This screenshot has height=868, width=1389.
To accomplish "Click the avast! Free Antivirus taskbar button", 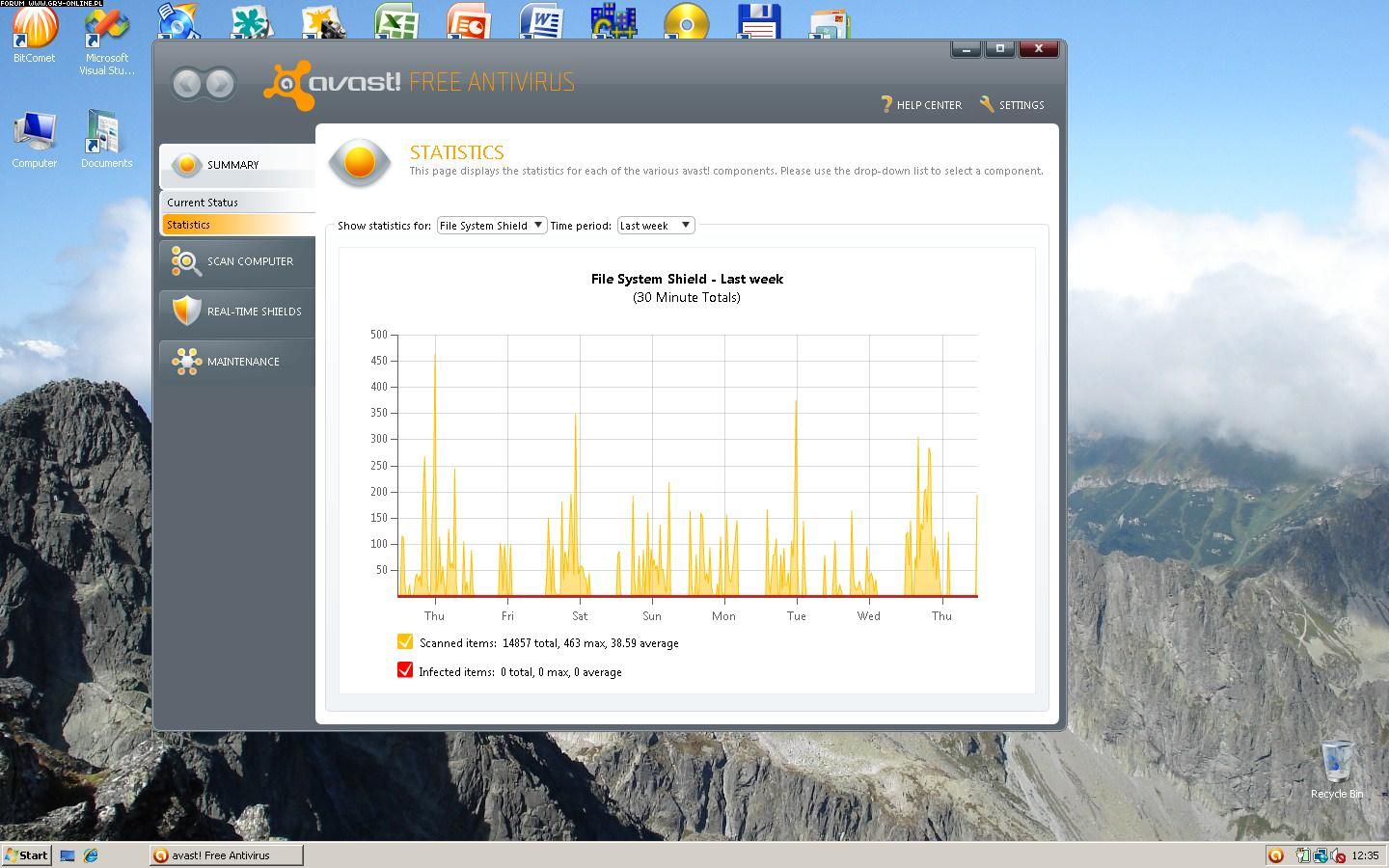I will pos(226,854).
